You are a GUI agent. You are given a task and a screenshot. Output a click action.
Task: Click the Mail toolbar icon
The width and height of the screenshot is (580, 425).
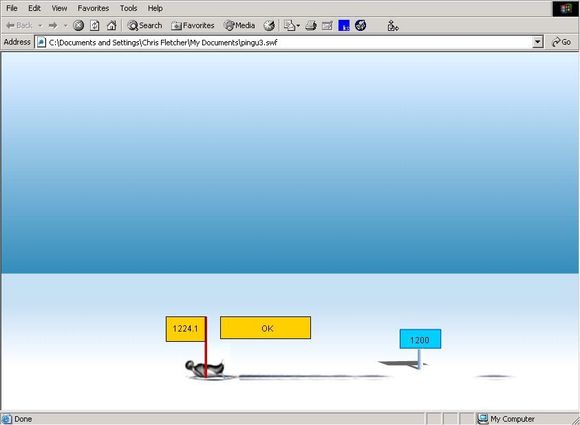(289, 25)
